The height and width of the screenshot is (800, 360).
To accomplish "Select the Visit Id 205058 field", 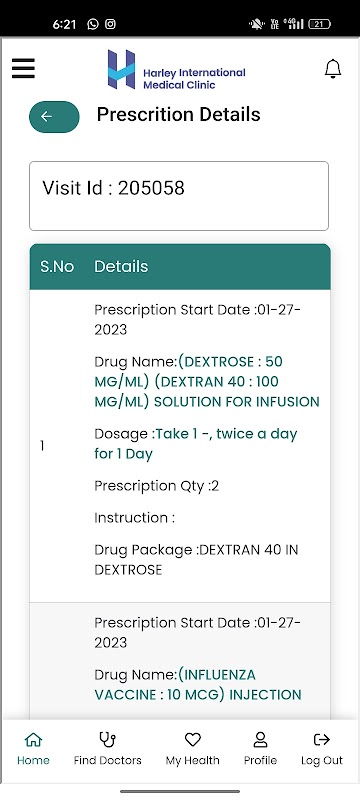I will pyautogui.click(x=179, y=196).
